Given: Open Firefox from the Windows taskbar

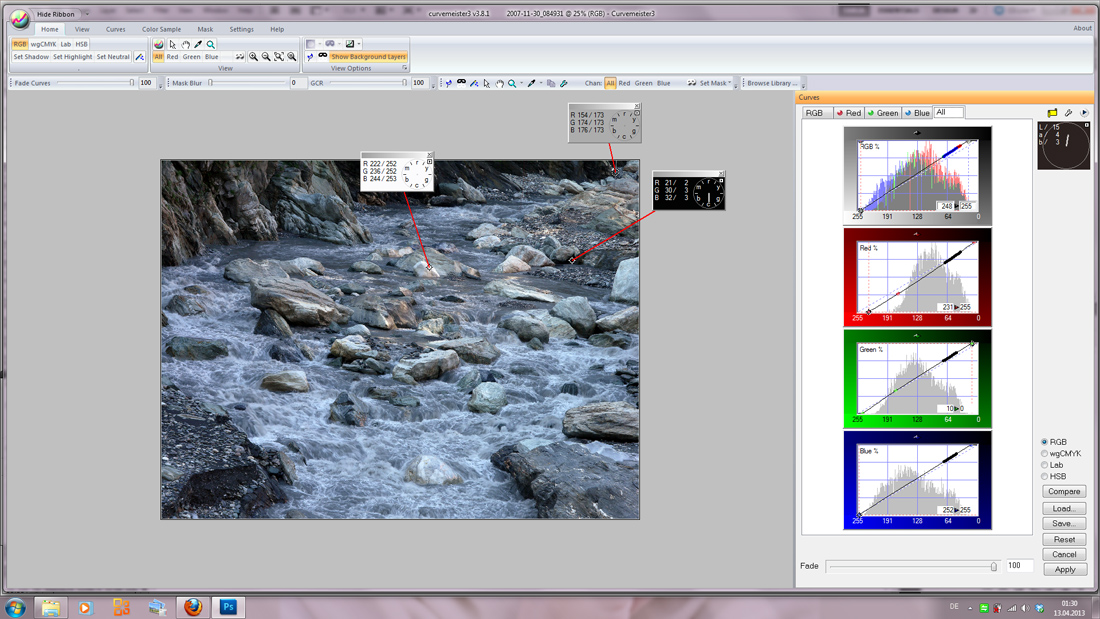Looking at the screenshot, I should (193, 607).
